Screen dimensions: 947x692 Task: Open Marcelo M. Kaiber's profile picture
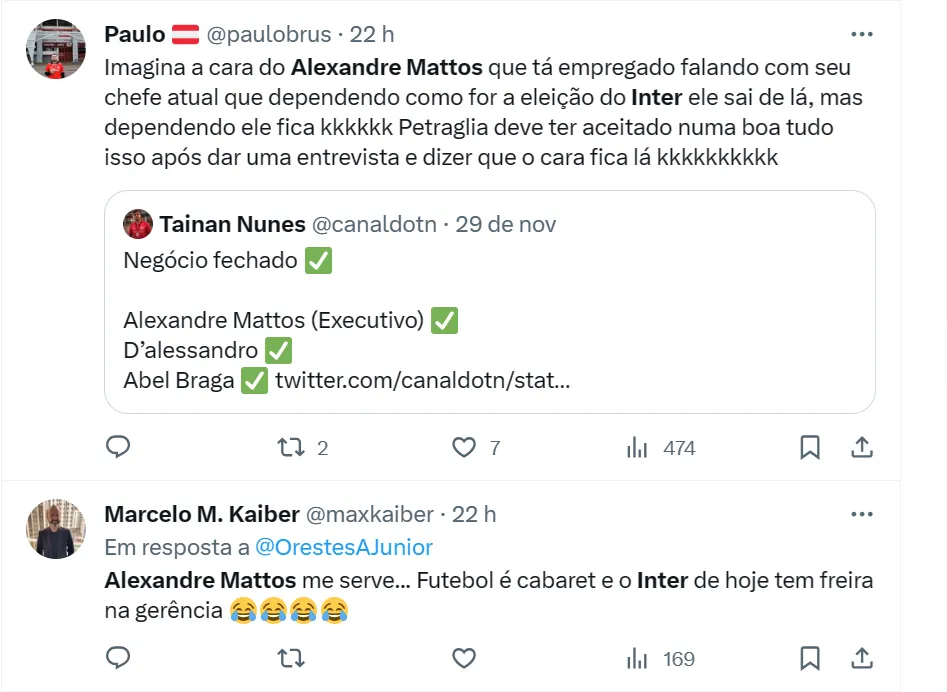point(56,529)
